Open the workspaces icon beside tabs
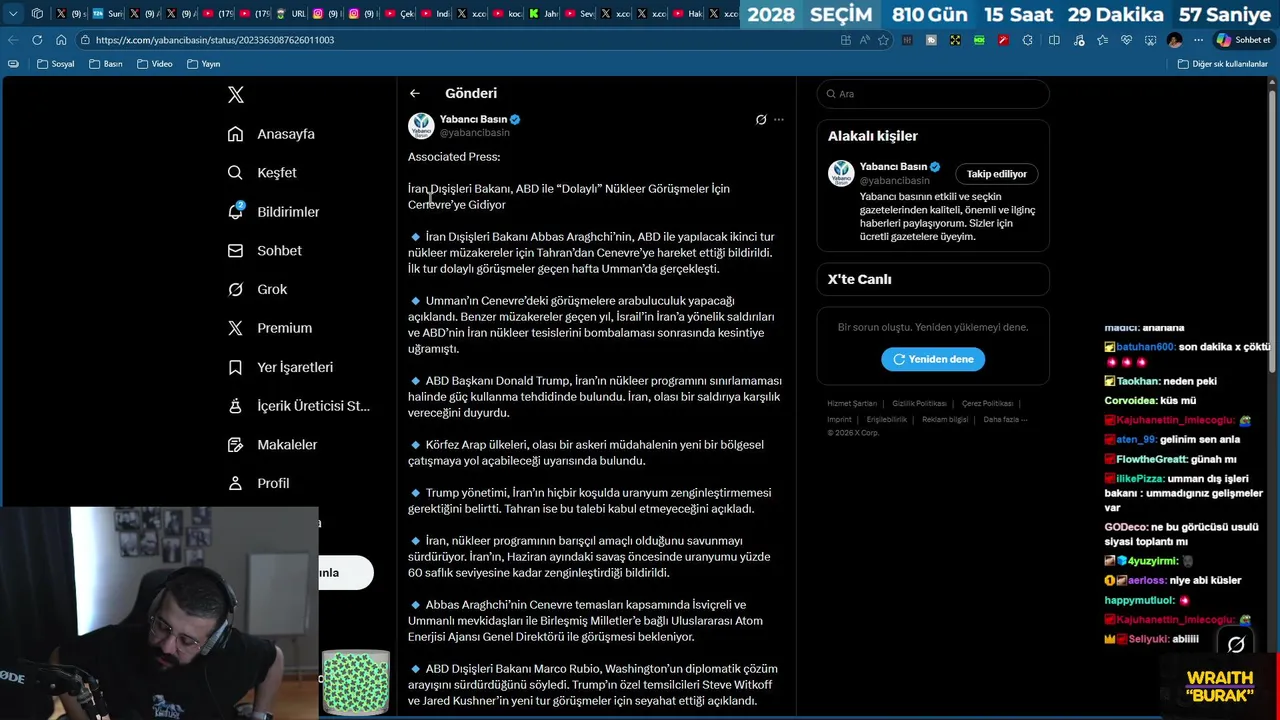 (x=37, y=14)
